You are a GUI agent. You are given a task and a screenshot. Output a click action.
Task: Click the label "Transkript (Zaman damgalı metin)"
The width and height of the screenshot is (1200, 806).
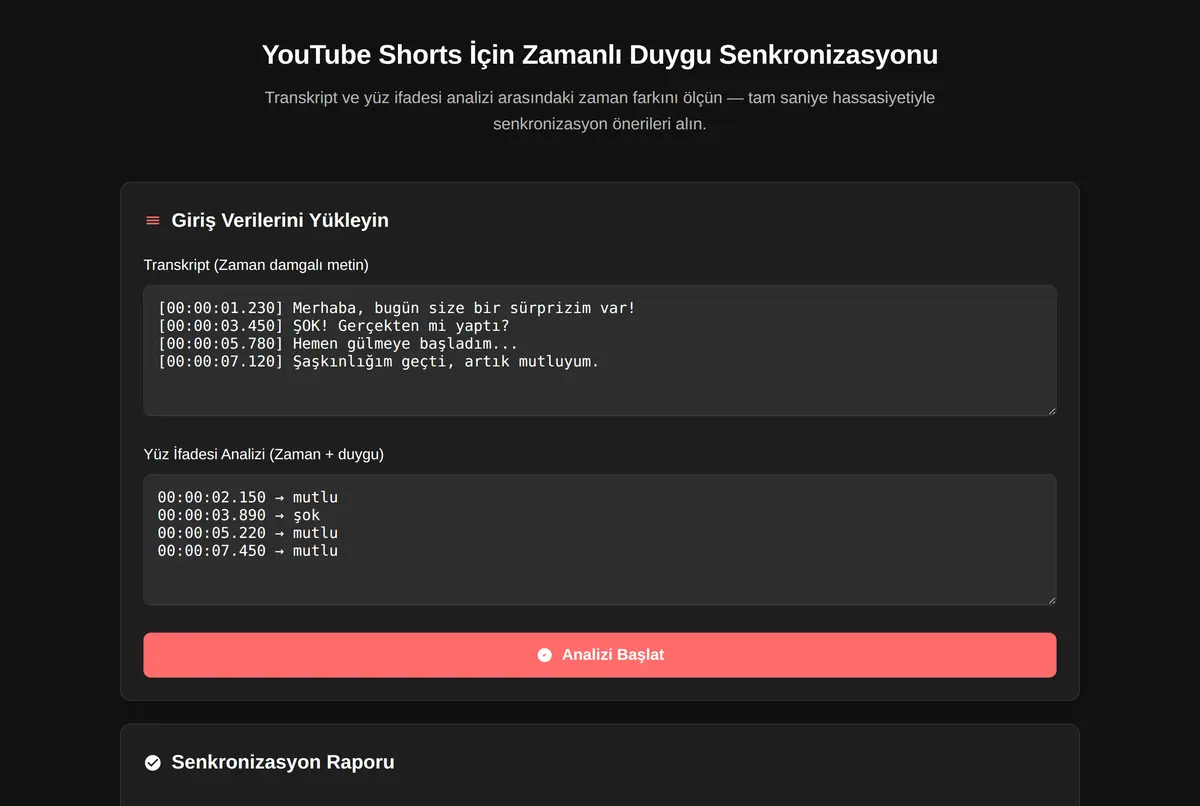click(x=256, y=265)
